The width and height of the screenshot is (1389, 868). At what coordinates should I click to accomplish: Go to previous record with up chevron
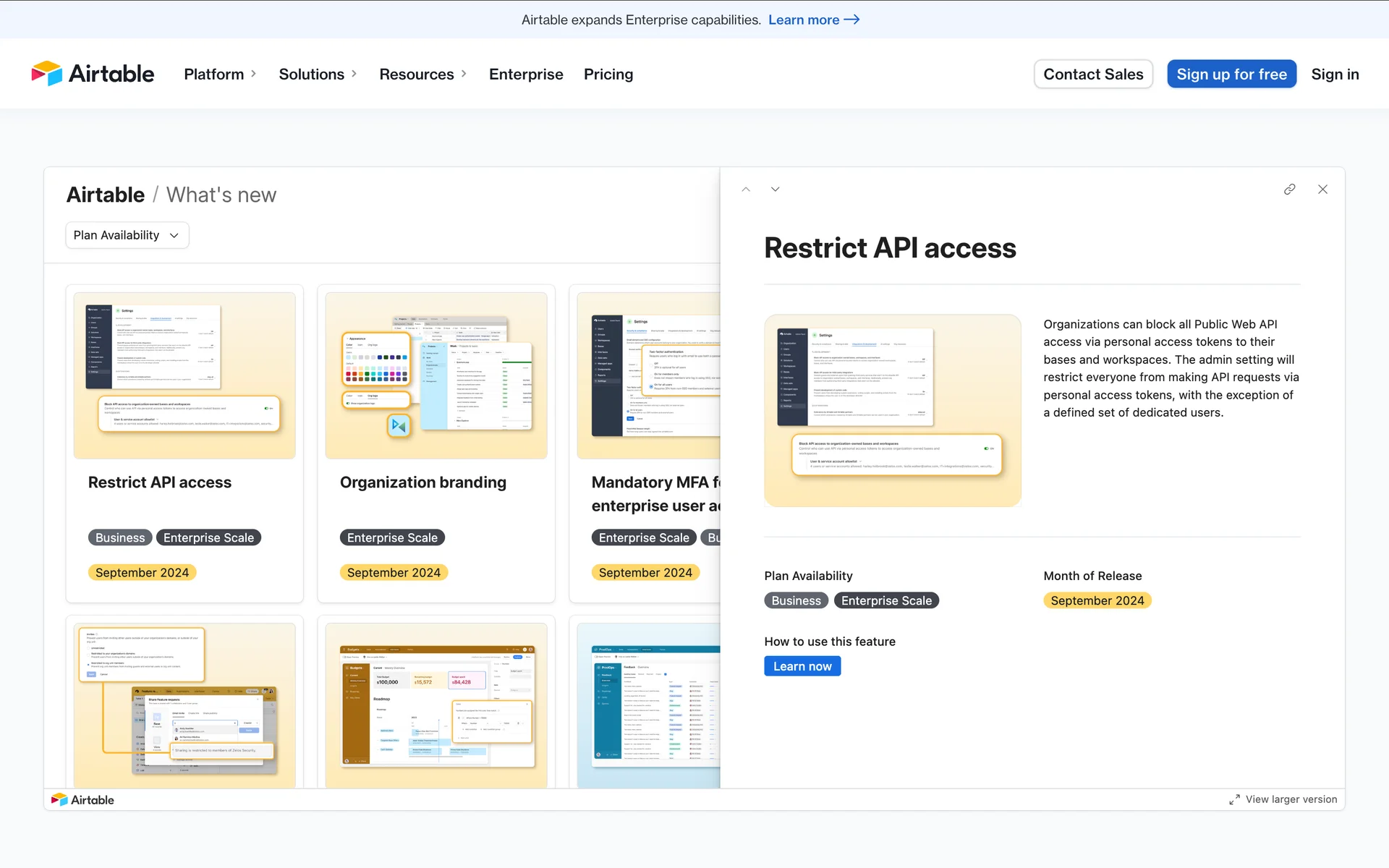[746, 190]
